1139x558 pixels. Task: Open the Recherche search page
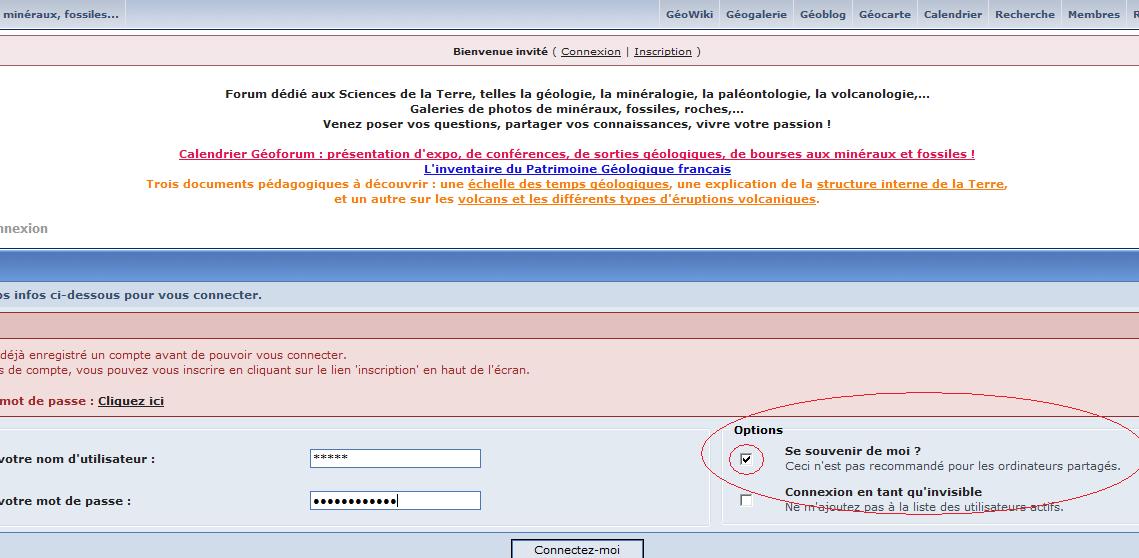point(1024,14)
